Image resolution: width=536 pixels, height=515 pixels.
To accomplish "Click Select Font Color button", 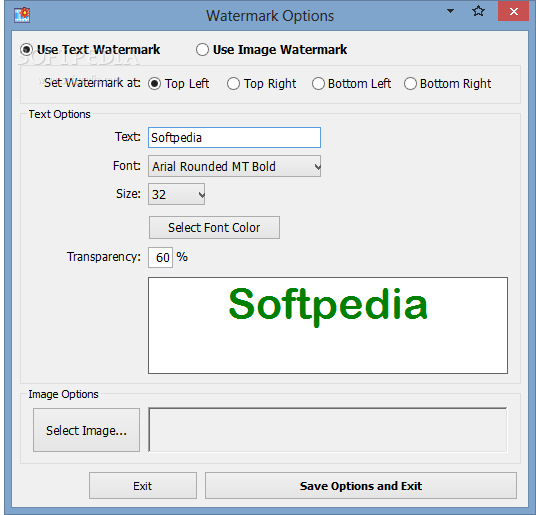I will click(214, 228).
